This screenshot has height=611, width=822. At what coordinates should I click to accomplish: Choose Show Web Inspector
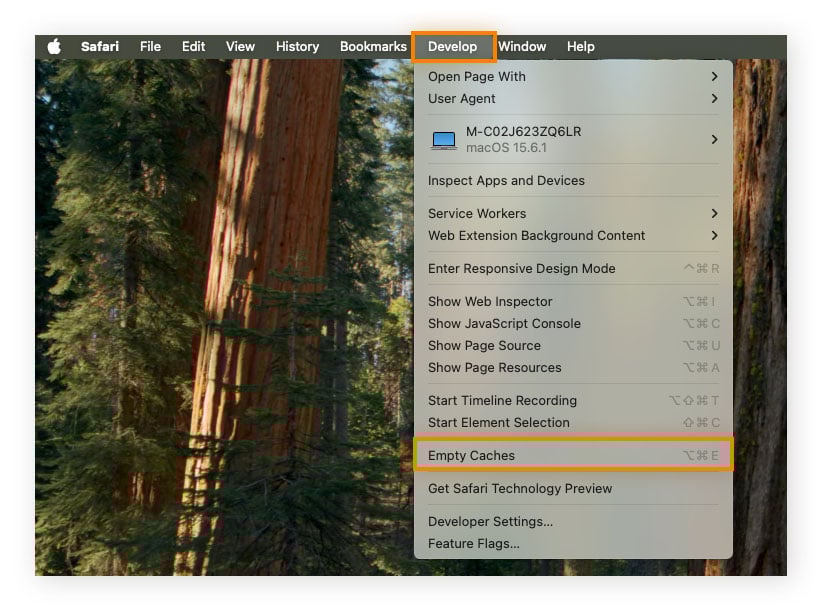tap(490, 301)
